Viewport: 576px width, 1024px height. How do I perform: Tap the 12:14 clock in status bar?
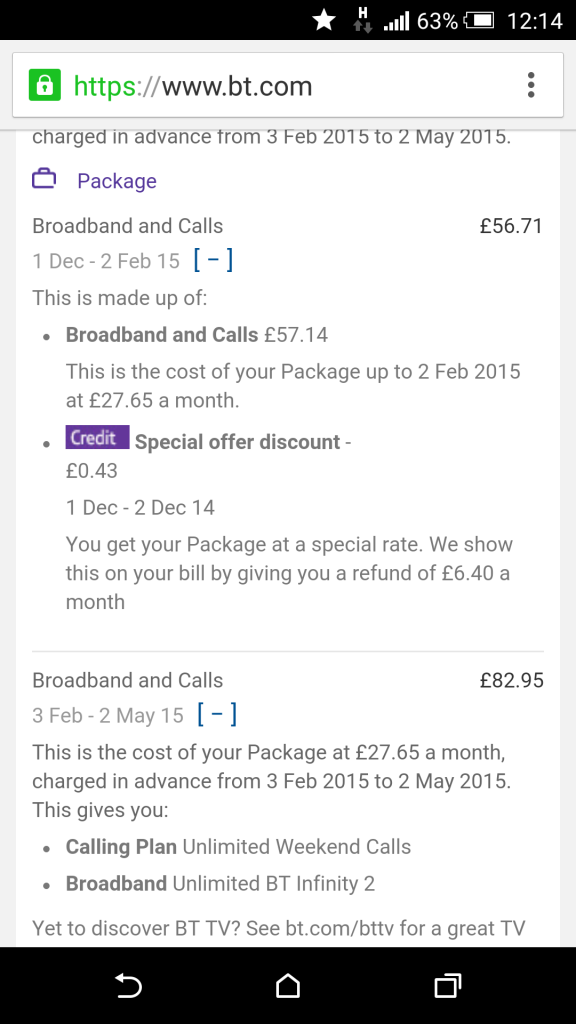[535, 21]
